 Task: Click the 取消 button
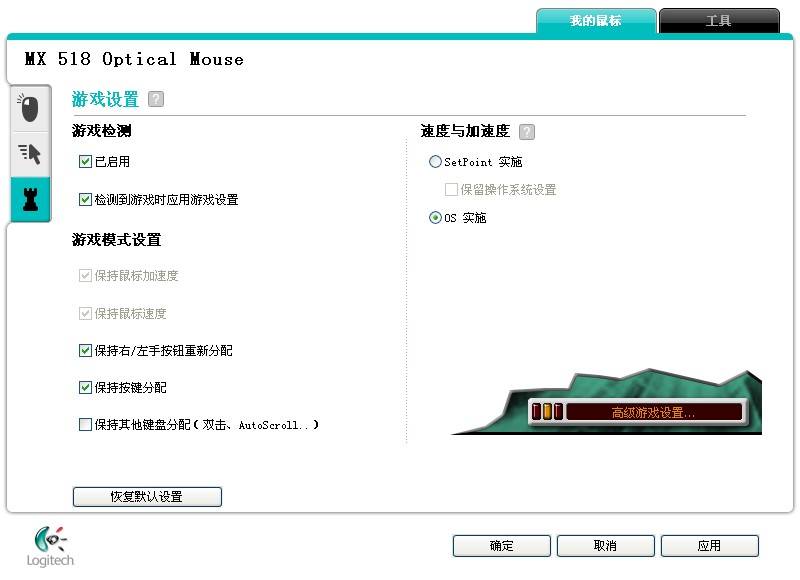(606, 546)
